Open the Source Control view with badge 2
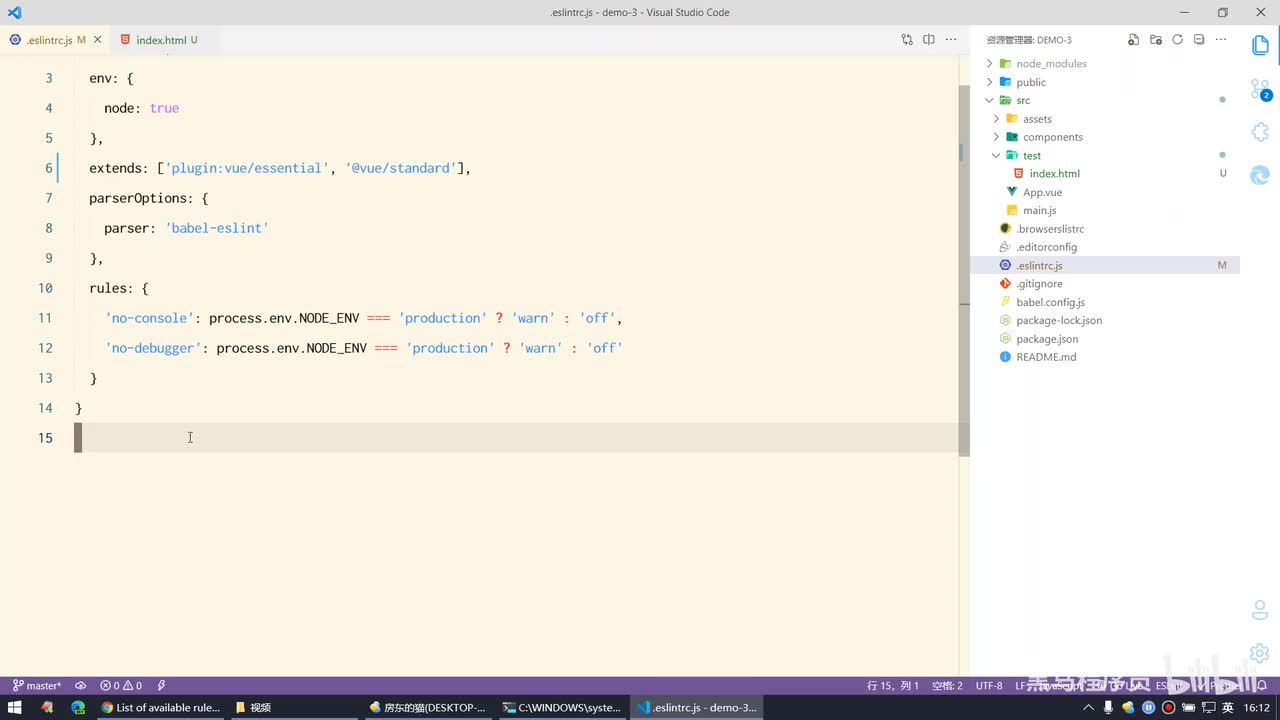The image size is (1280, 720). [x=1260, y=89]
